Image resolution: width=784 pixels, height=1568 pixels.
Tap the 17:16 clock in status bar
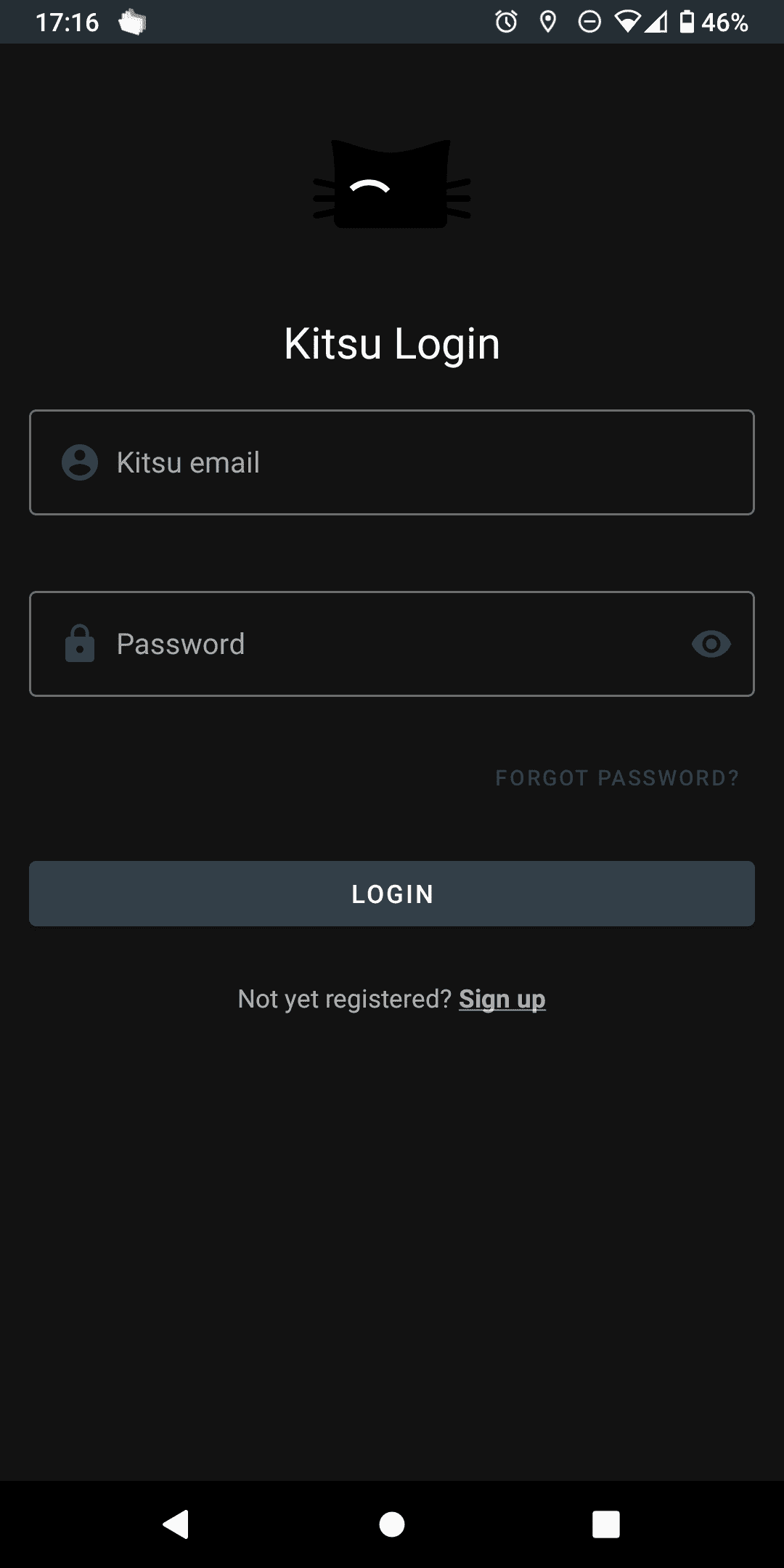pos(68,23)
